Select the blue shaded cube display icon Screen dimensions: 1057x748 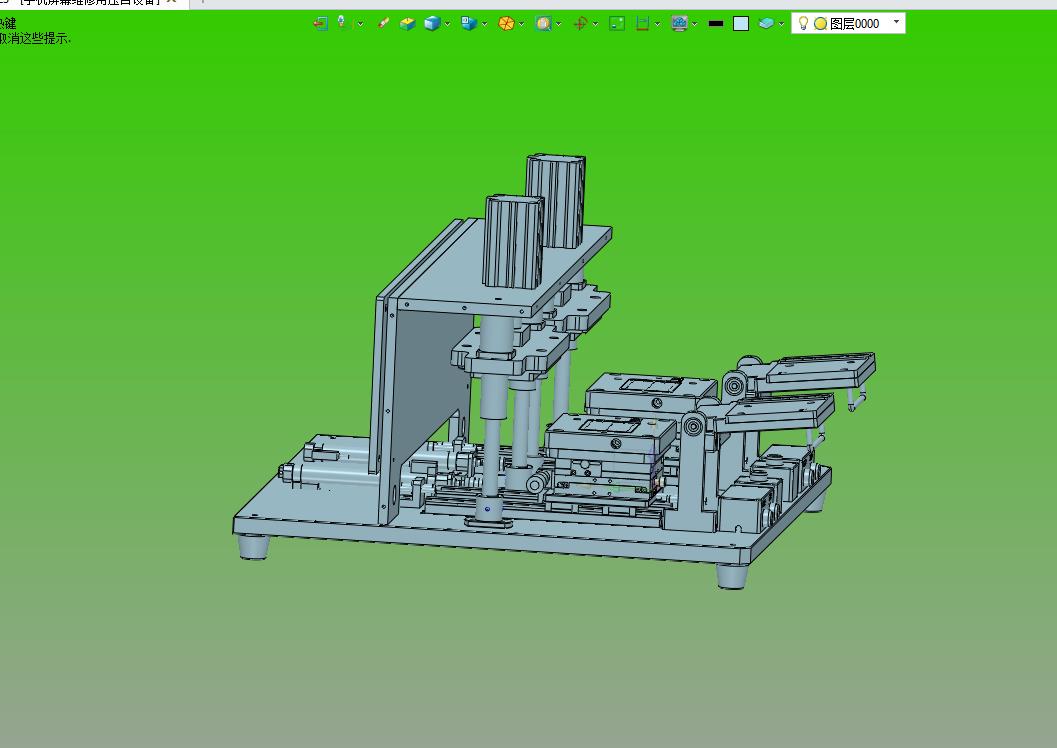coord(432,24)
